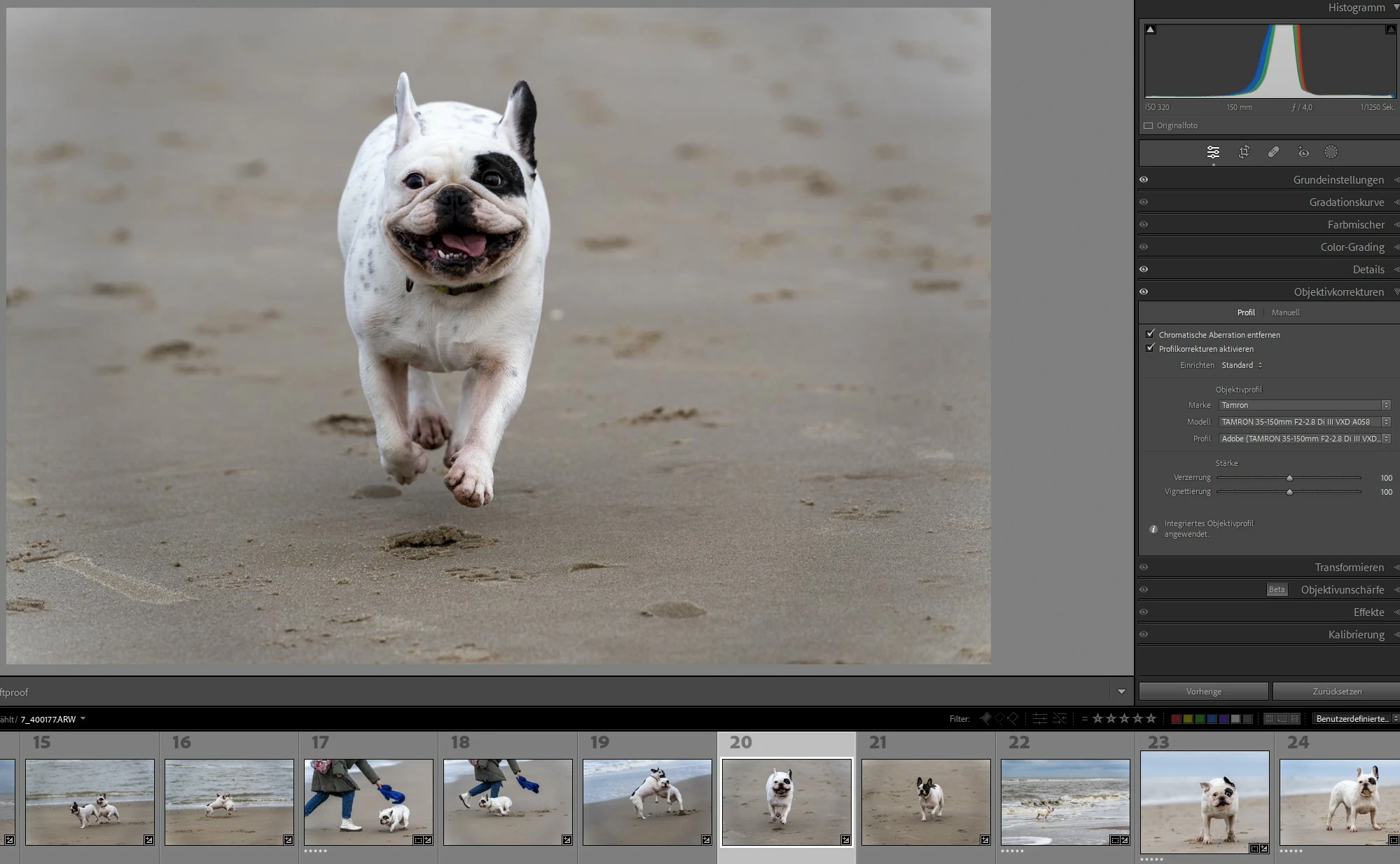
Task: Open the Einrichten Standard dropdown
Action: point(1242,365)
